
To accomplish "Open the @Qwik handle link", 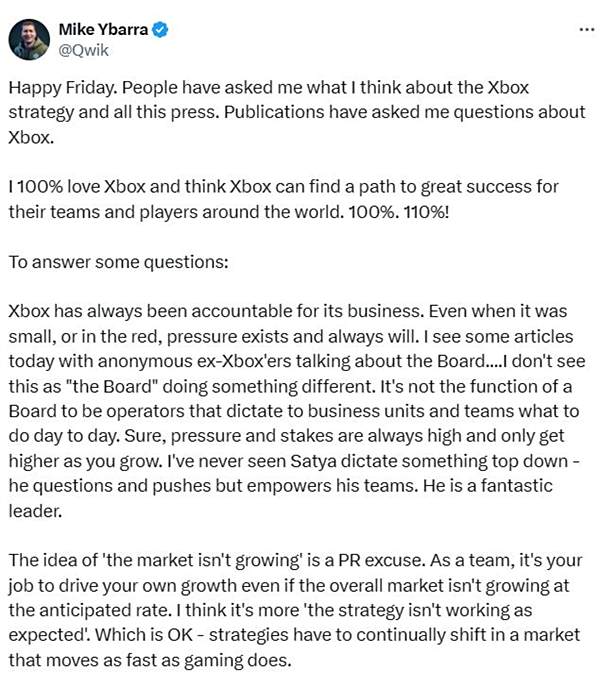I will click(83, 50).
